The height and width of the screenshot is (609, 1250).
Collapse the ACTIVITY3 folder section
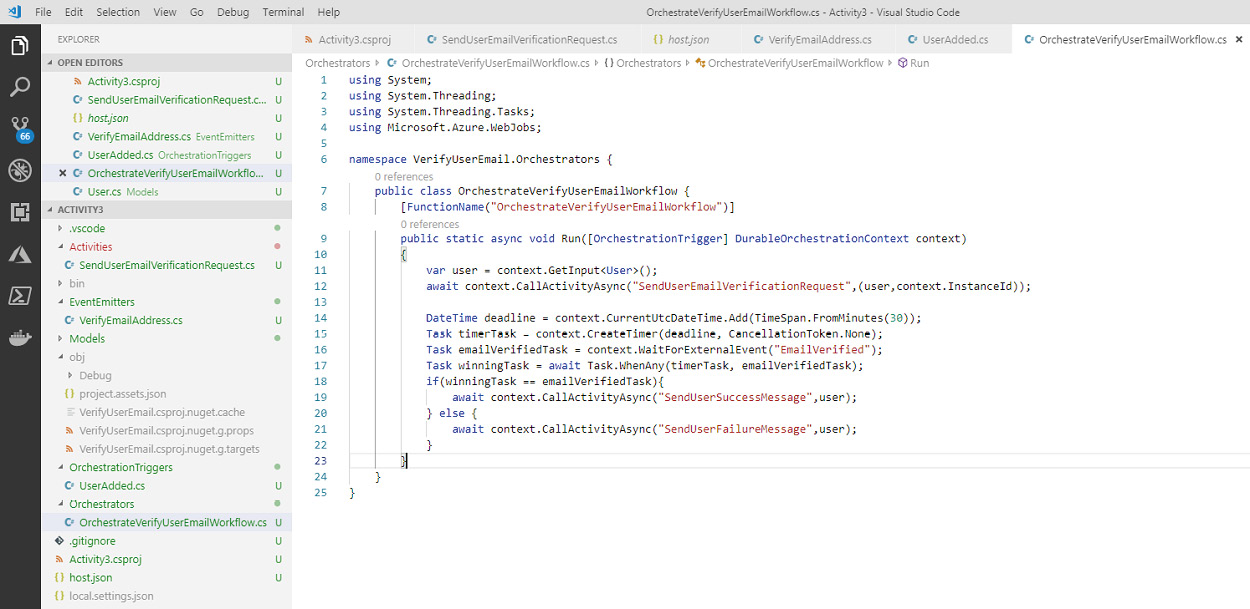click(167, 210)
